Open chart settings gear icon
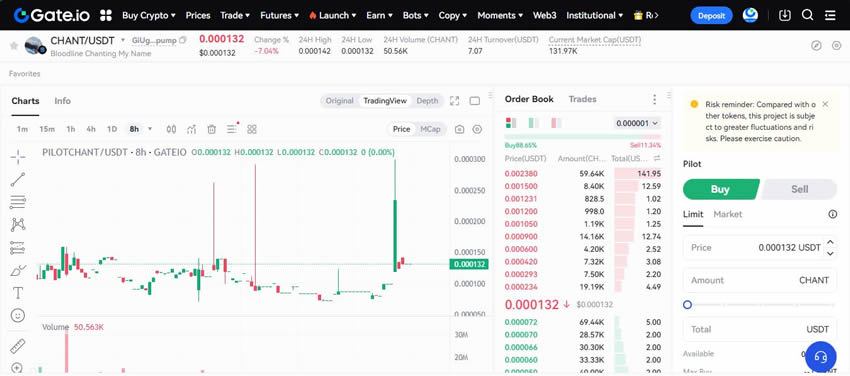This screenshot has height=376, width=850. (x=477, y=129)
